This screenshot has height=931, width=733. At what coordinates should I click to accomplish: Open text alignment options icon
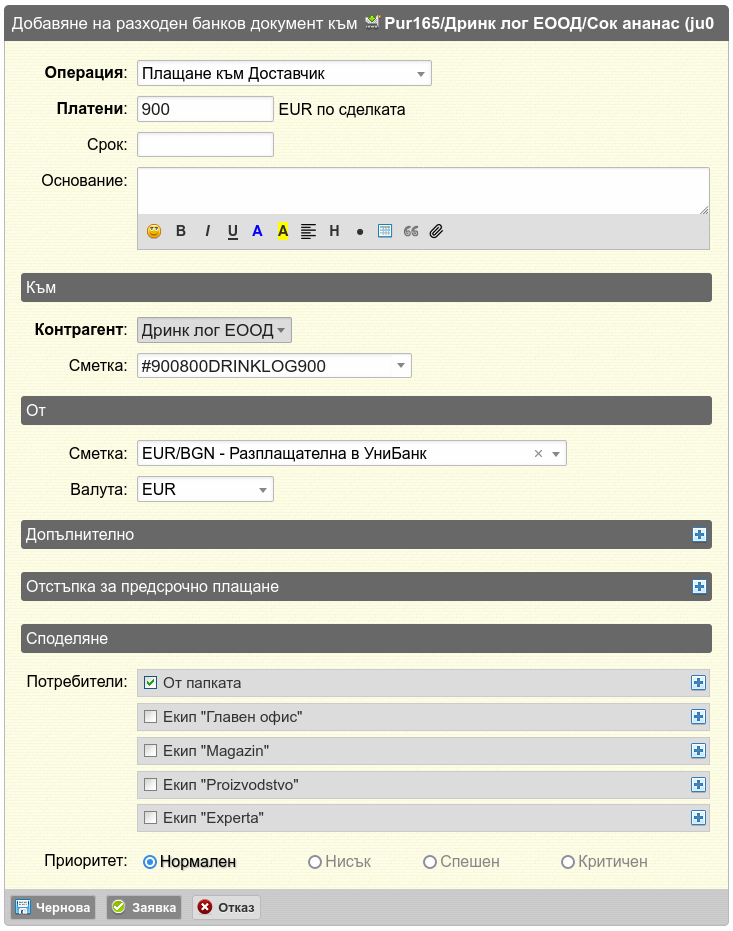[309, 231]
